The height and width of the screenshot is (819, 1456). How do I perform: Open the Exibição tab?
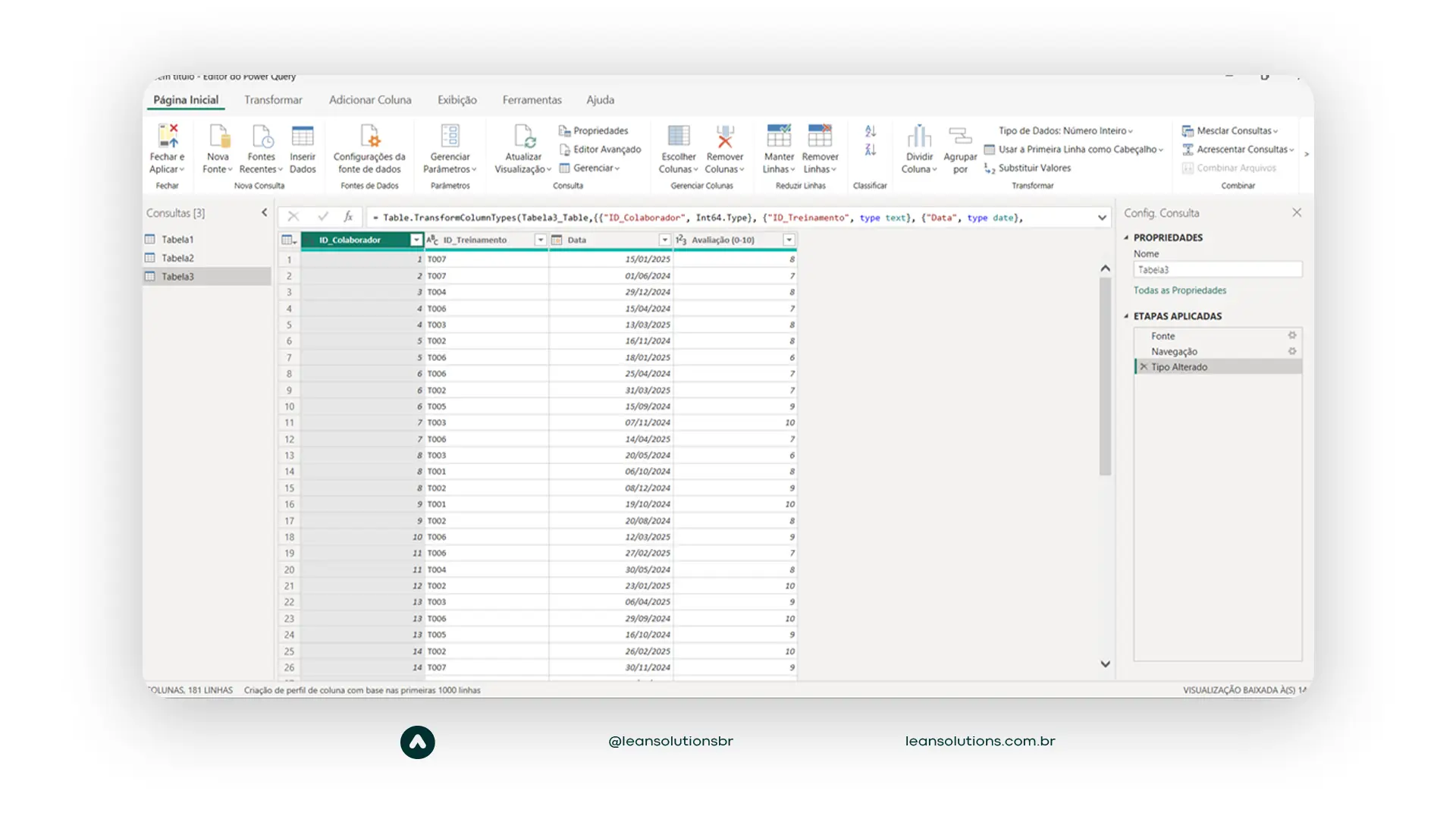[457, 100]
